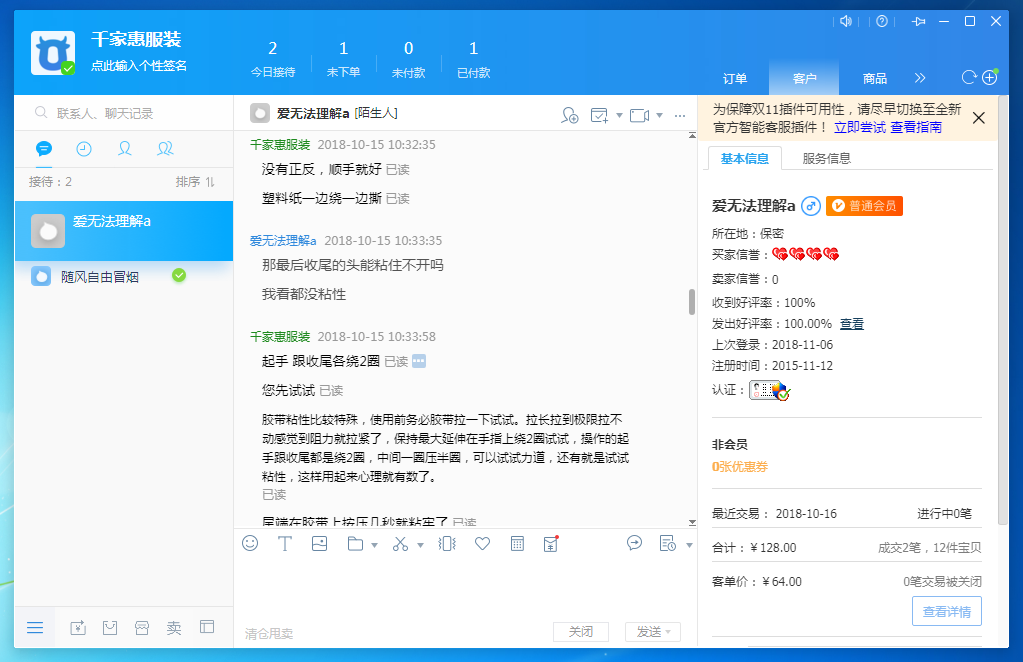Switch to the 客户 tab

804,78
